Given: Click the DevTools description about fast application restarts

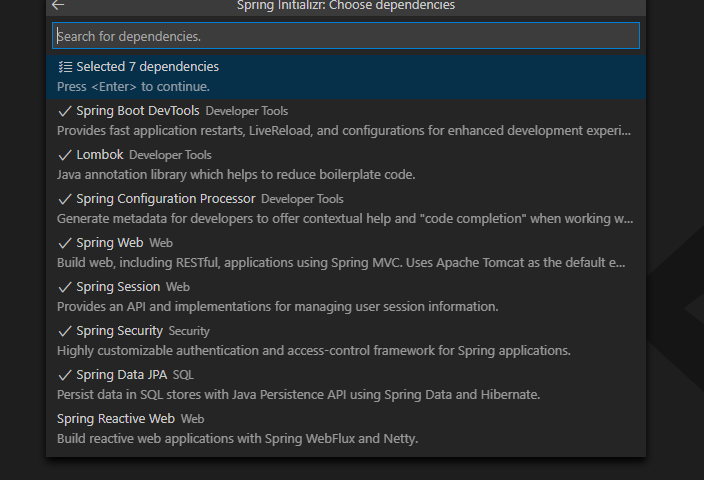Looking at the screenshot, I should tap(344, 131).
